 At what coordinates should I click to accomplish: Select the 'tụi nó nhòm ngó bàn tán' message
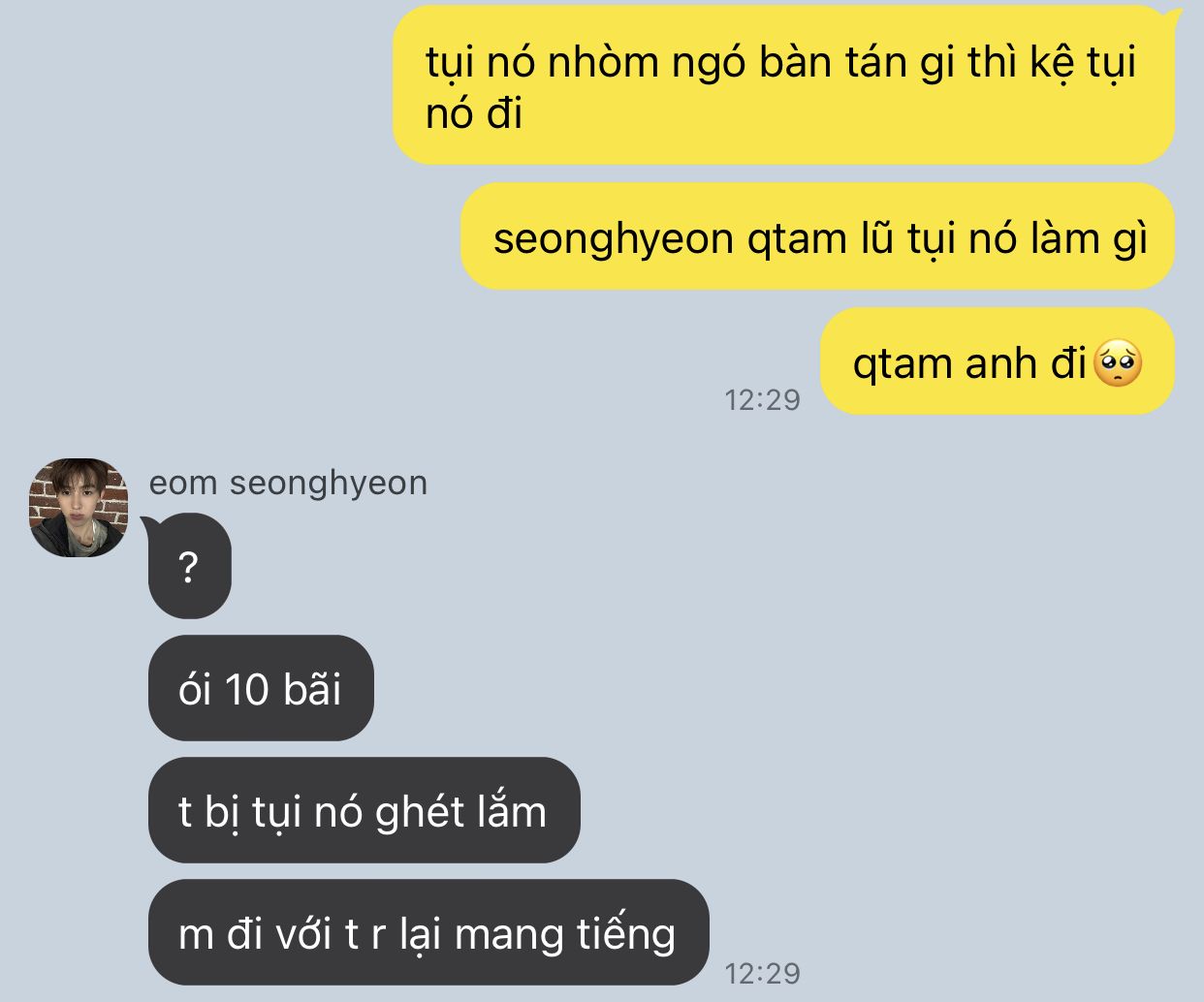tap(783, 85)
